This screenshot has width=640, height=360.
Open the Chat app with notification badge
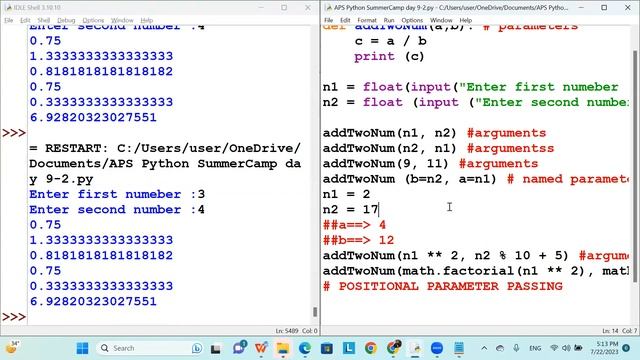point(239,348)
